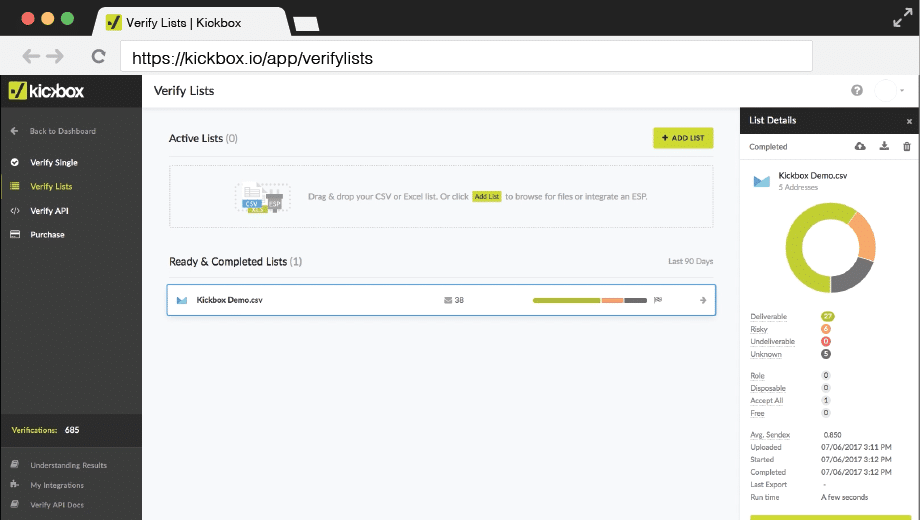Click browser forward arrow
This screenshot has height=520, width=920.
tap(55, 56)
